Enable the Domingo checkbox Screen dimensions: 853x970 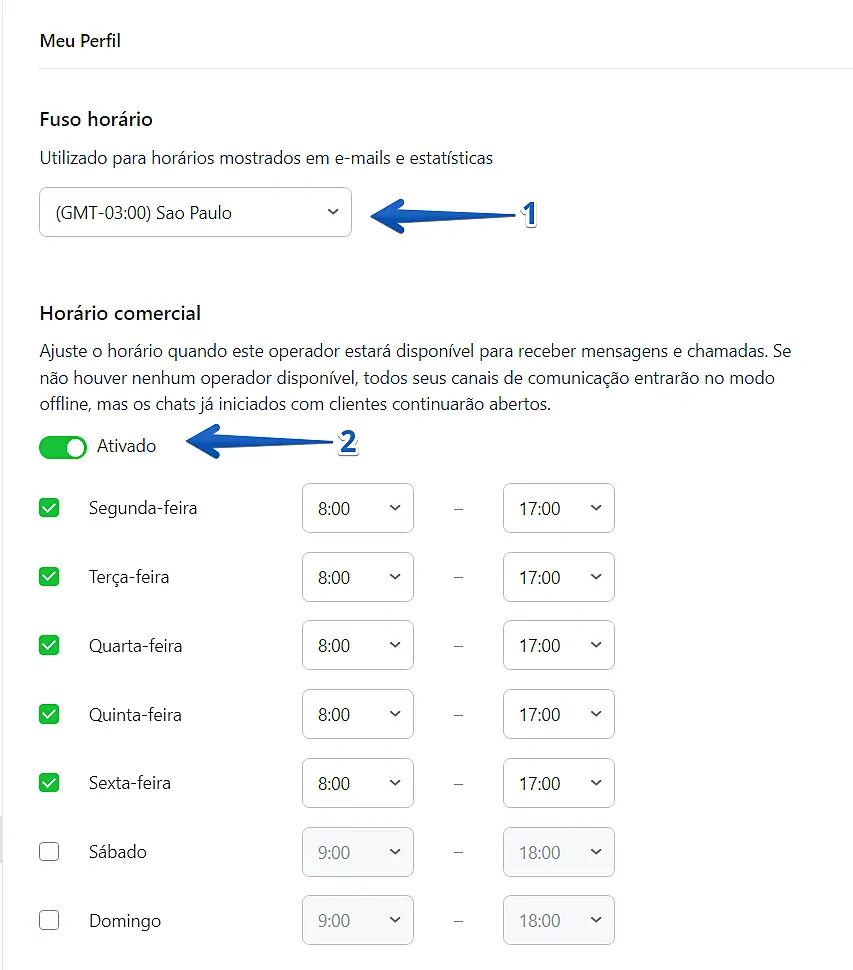(x=49, y=921)
